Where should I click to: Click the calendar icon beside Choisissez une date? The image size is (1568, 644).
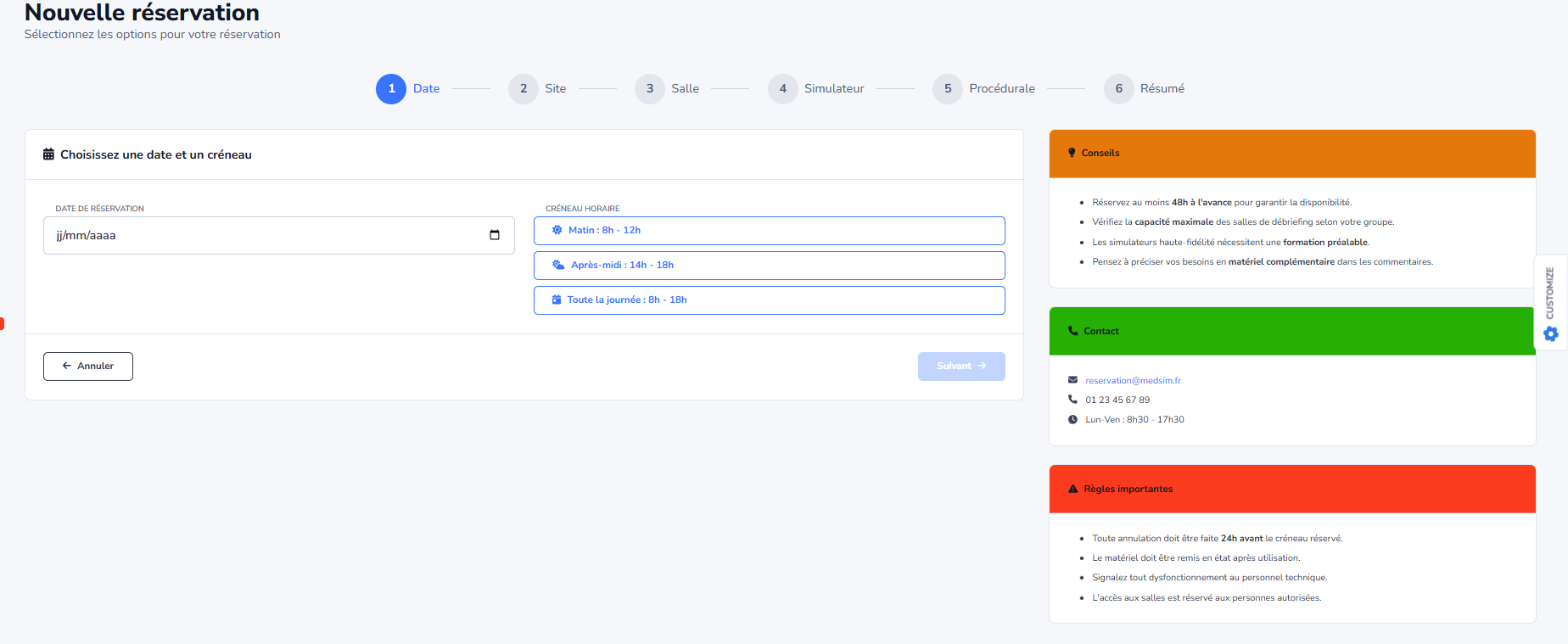(48, 154)
